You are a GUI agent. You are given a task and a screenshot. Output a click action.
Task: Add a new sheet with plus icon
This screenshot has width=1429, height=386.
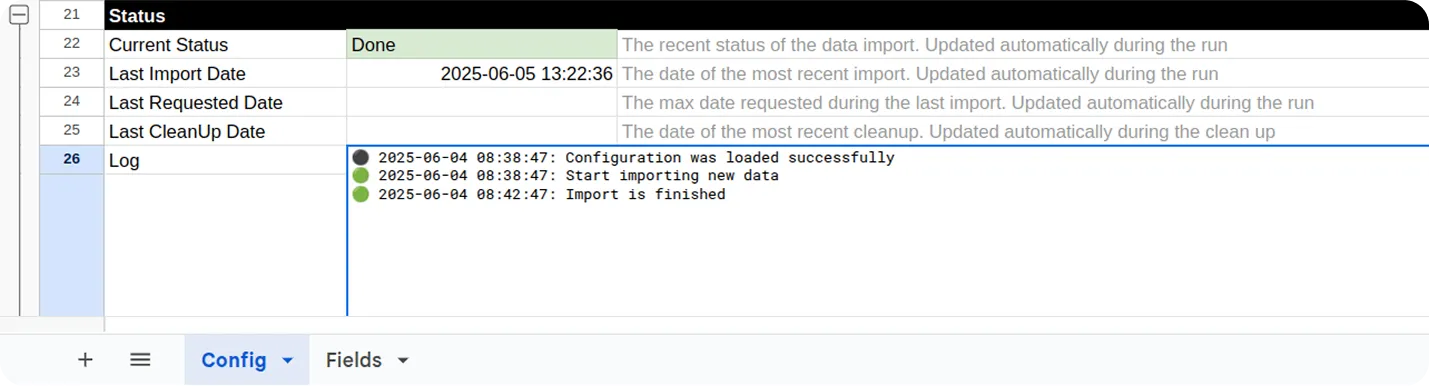[x=85, y=360]
